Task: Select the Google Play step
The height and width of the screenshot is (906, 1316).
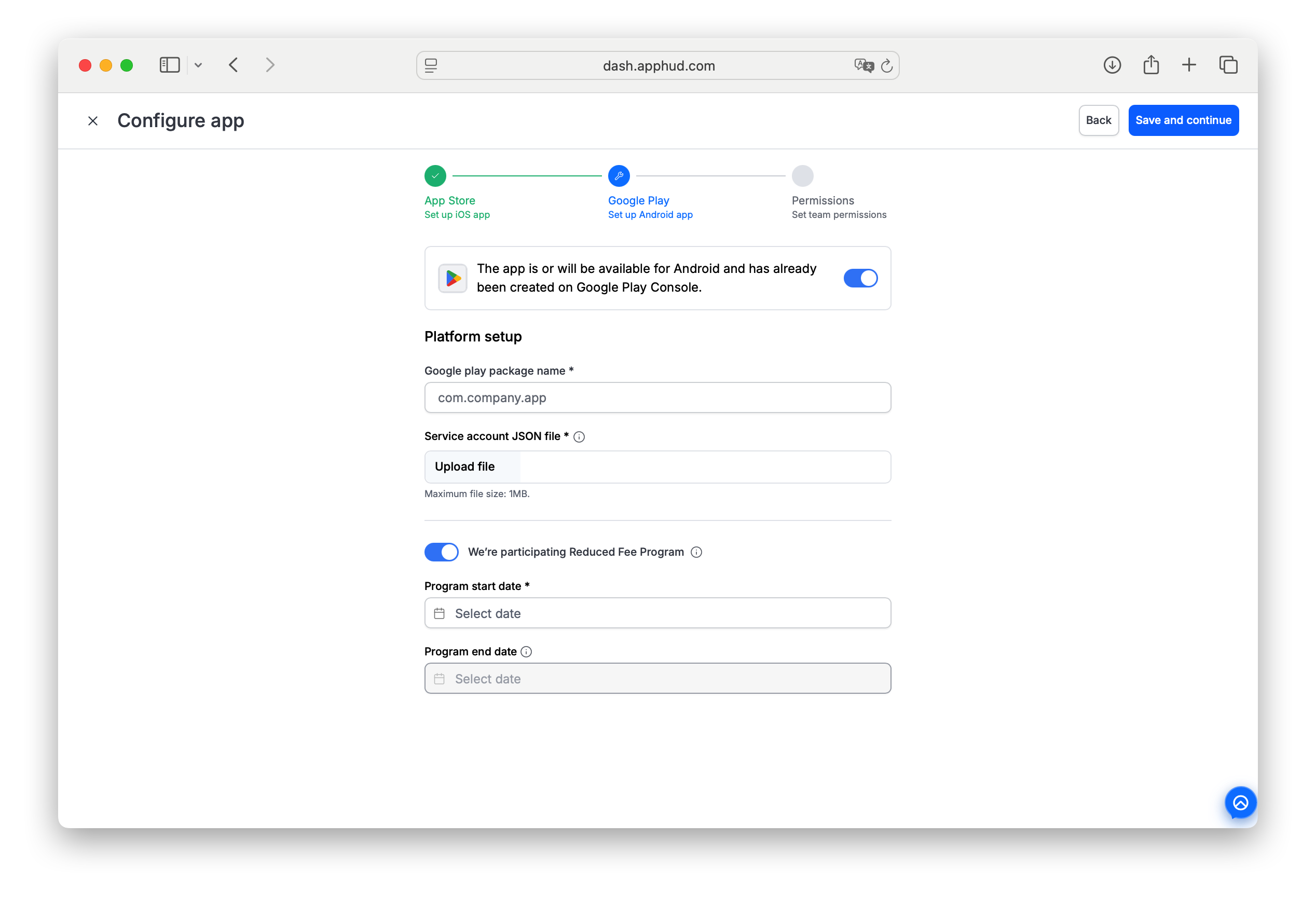Action: coord(638,200)
